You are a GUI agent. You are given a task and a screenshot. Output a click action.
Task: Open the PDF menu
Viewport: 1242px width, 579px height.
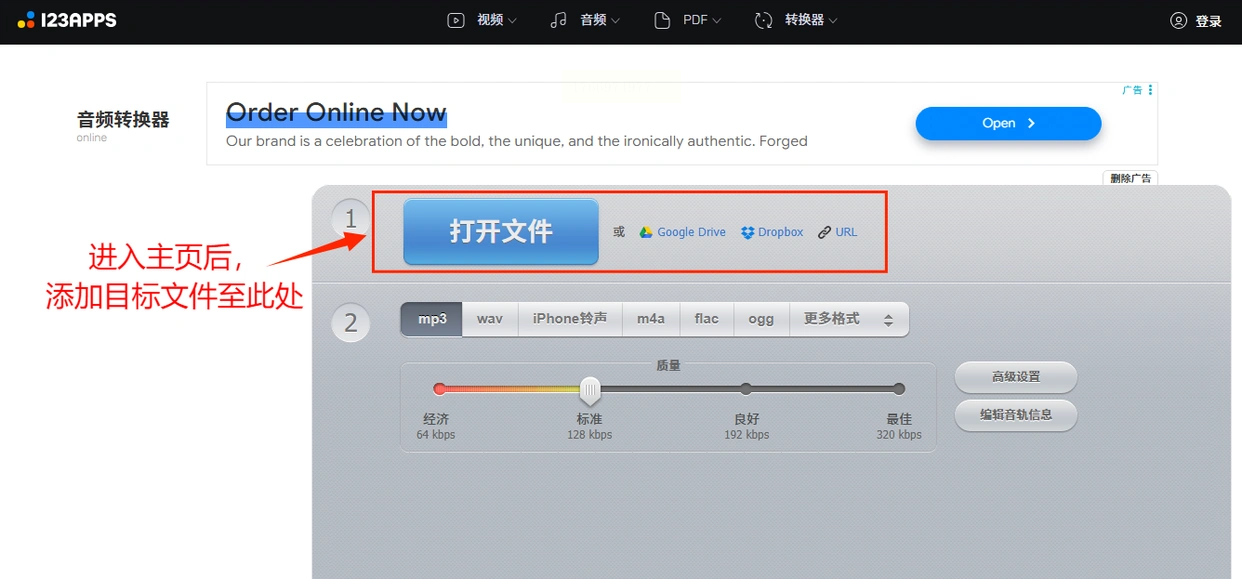click(687, 20)
